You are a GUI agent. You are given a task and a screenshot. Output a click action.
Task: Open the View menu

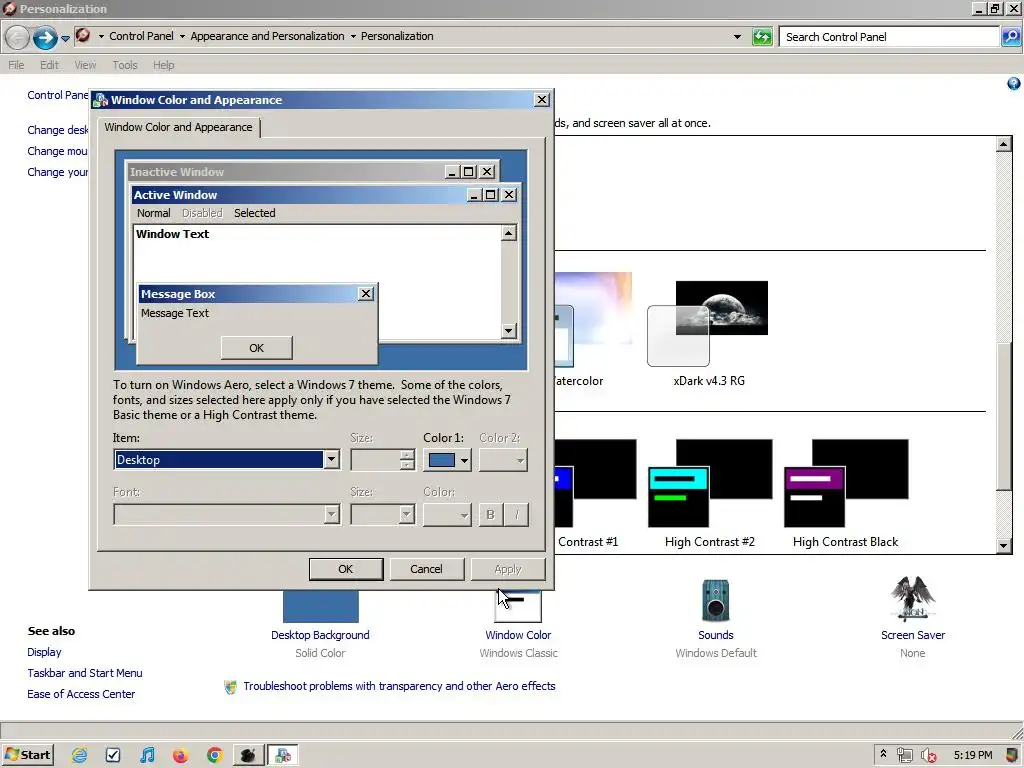coord(85,65)
